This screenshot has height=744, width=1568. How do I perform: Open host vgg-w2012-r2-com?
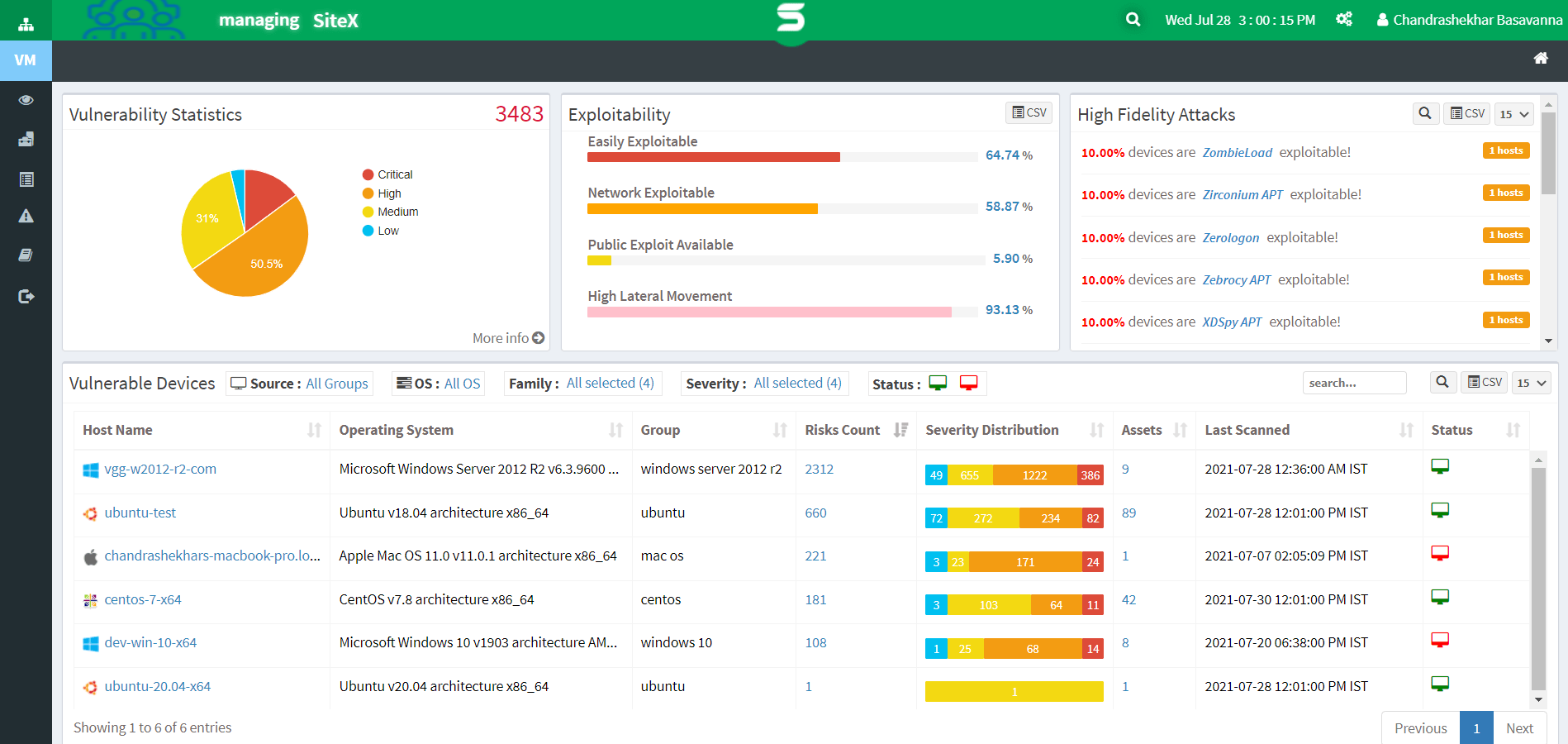(160, 470)
